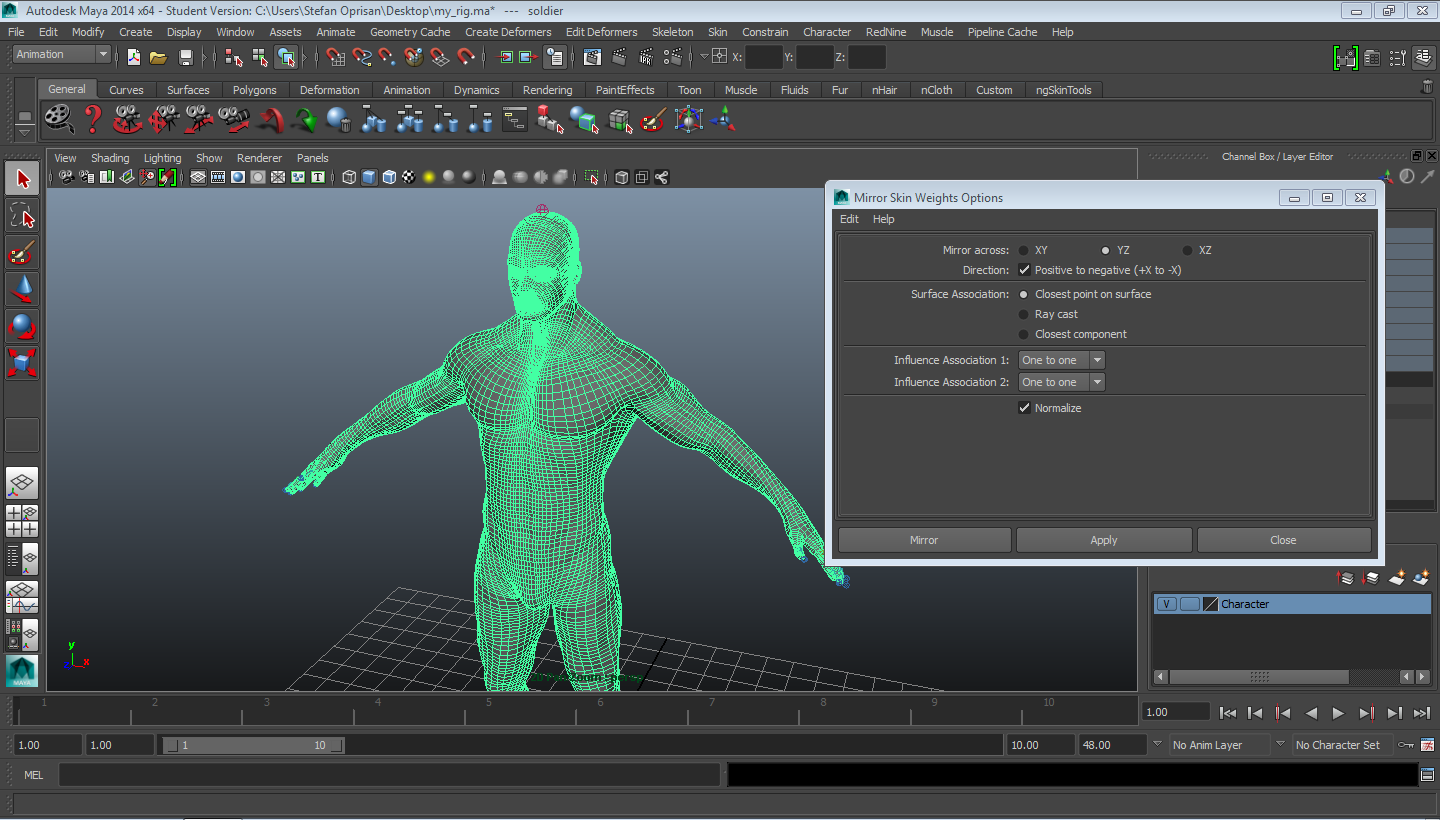Activate the Lasso select tool
The image size is (1440, 820).
click(23, 216)
